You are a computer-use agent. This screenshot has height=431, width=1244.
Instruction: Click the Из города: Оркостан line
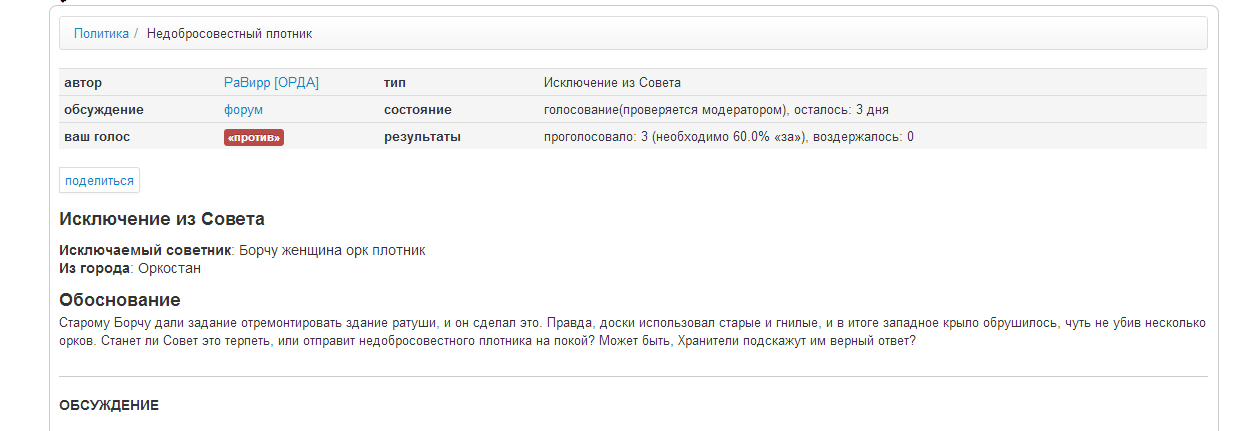(130, 268)
